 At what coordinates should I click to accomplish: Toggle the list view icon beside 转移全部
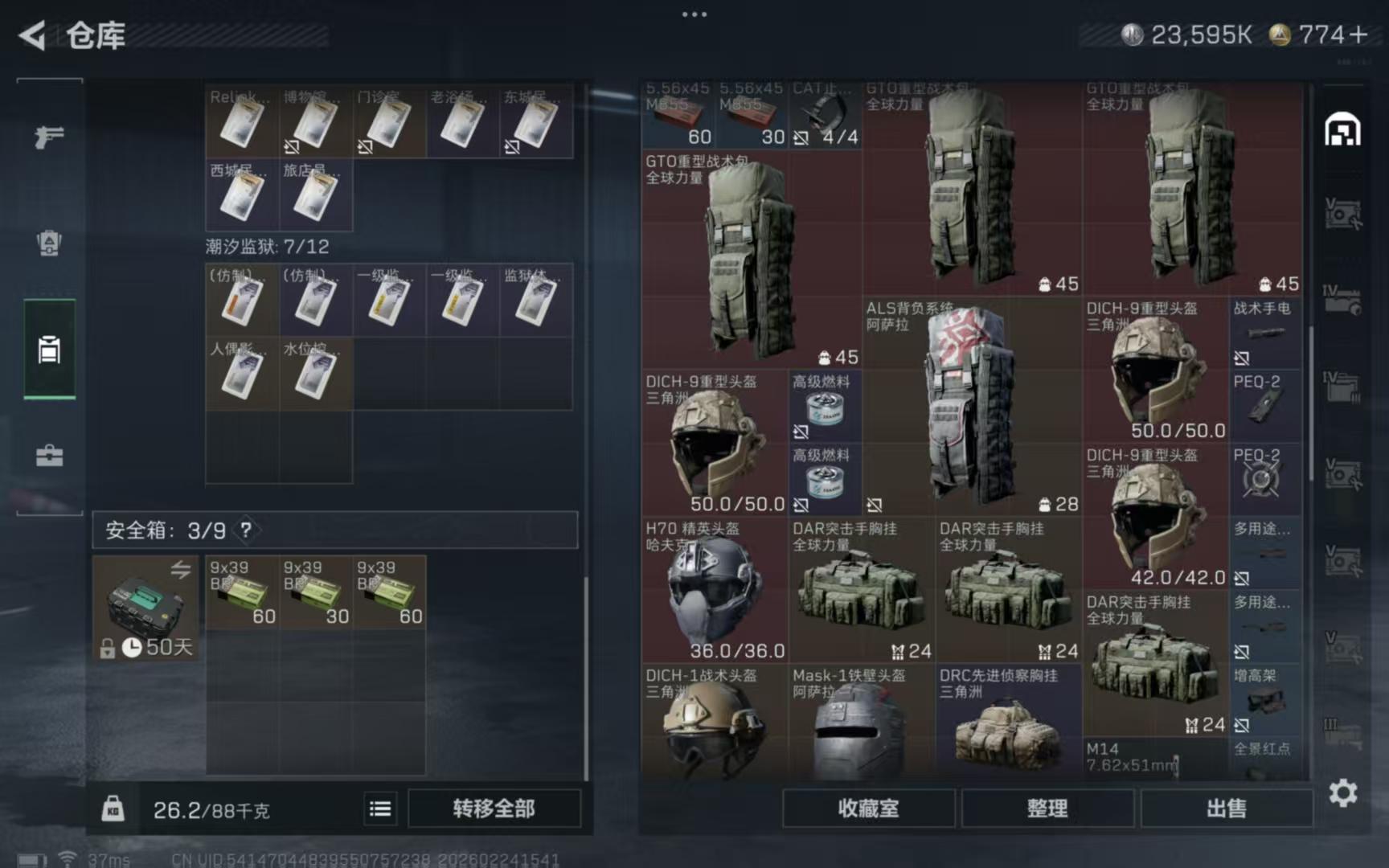380,809
